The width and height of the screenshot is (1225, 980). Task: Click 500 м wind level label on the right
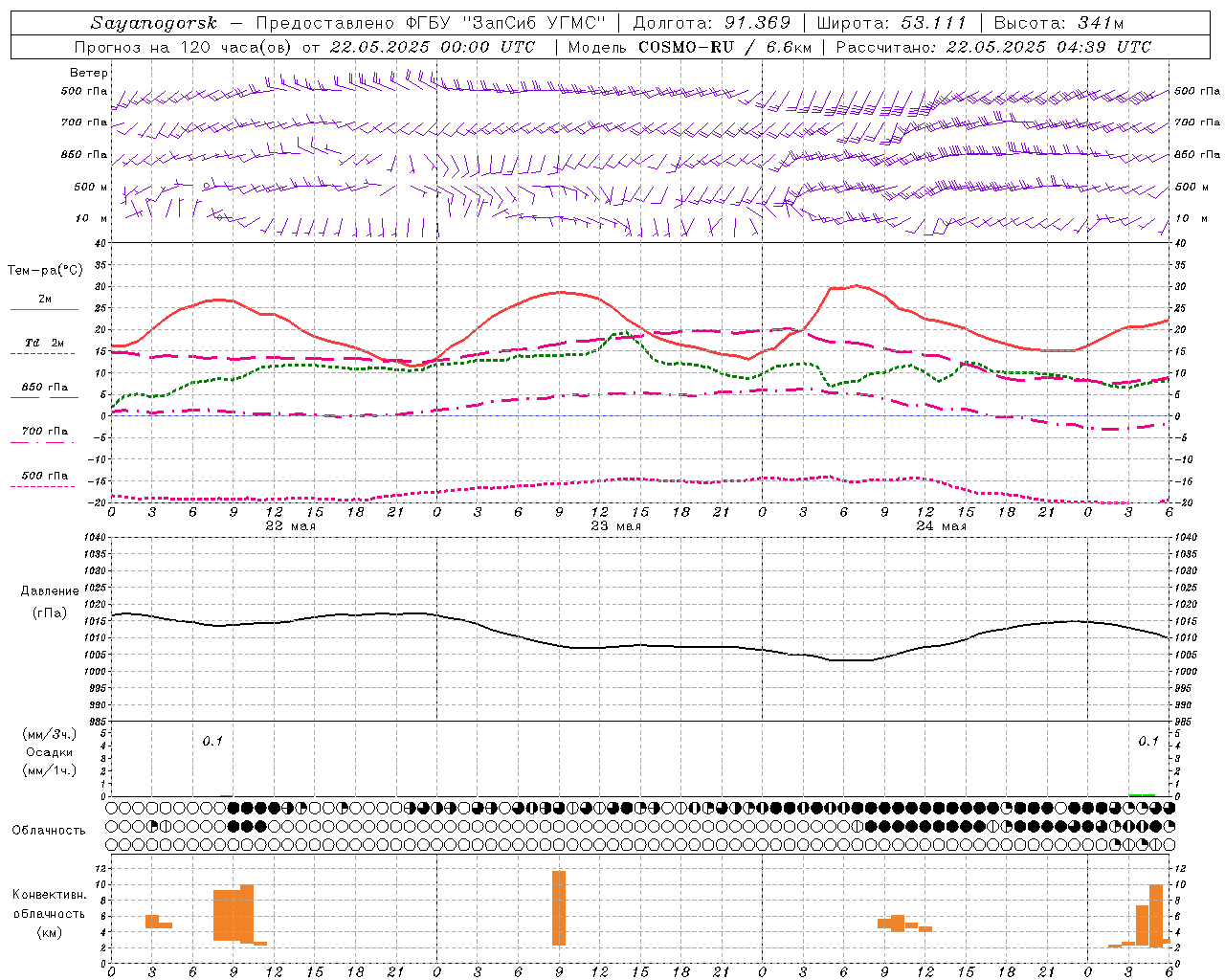click(1191, 188)
